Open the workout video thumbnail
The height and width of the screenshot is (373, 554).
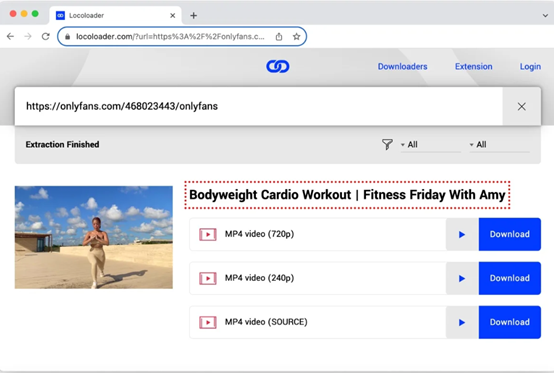tap(94, 237)
